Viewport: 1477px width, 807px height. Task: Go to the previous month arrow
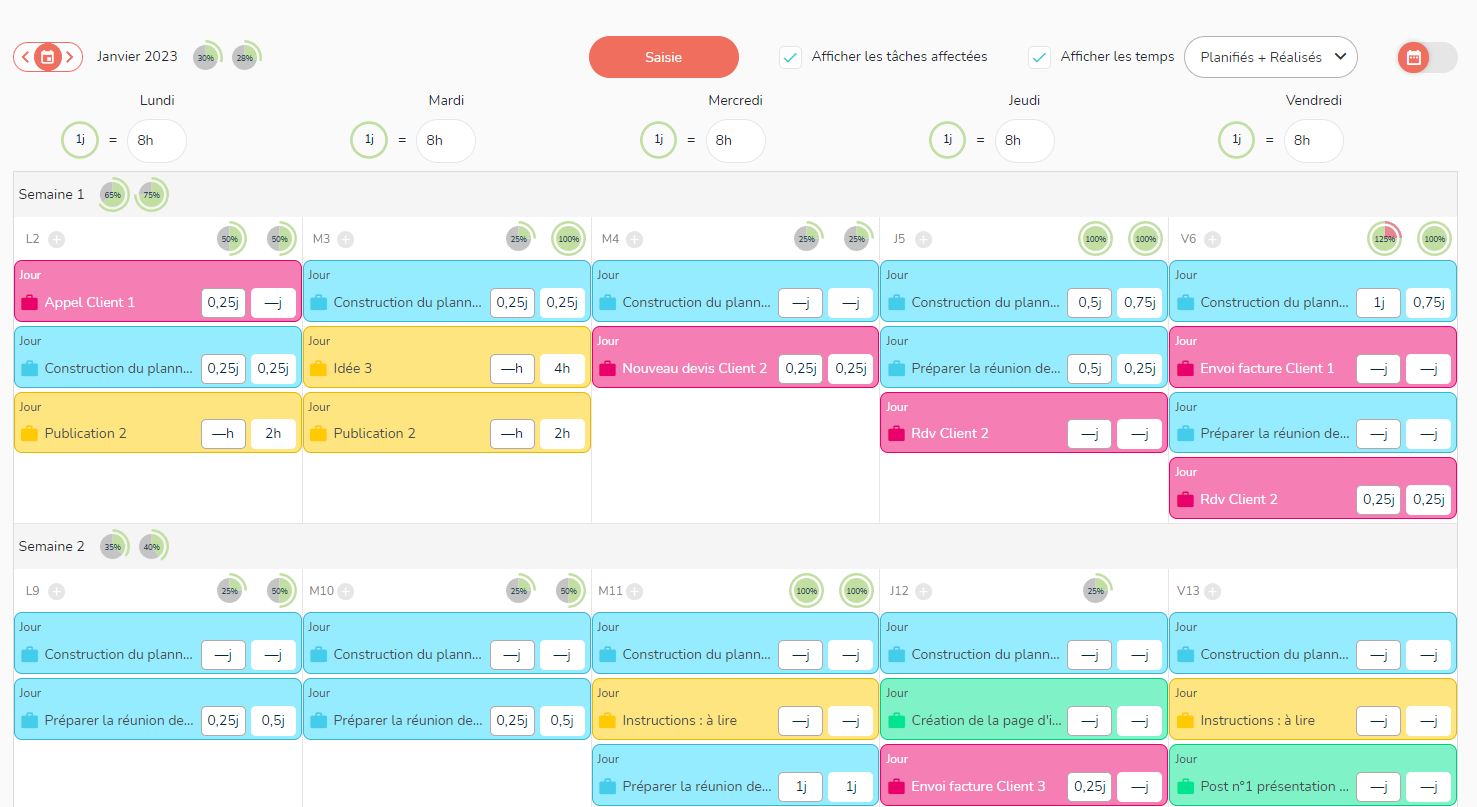coord(25,57)
